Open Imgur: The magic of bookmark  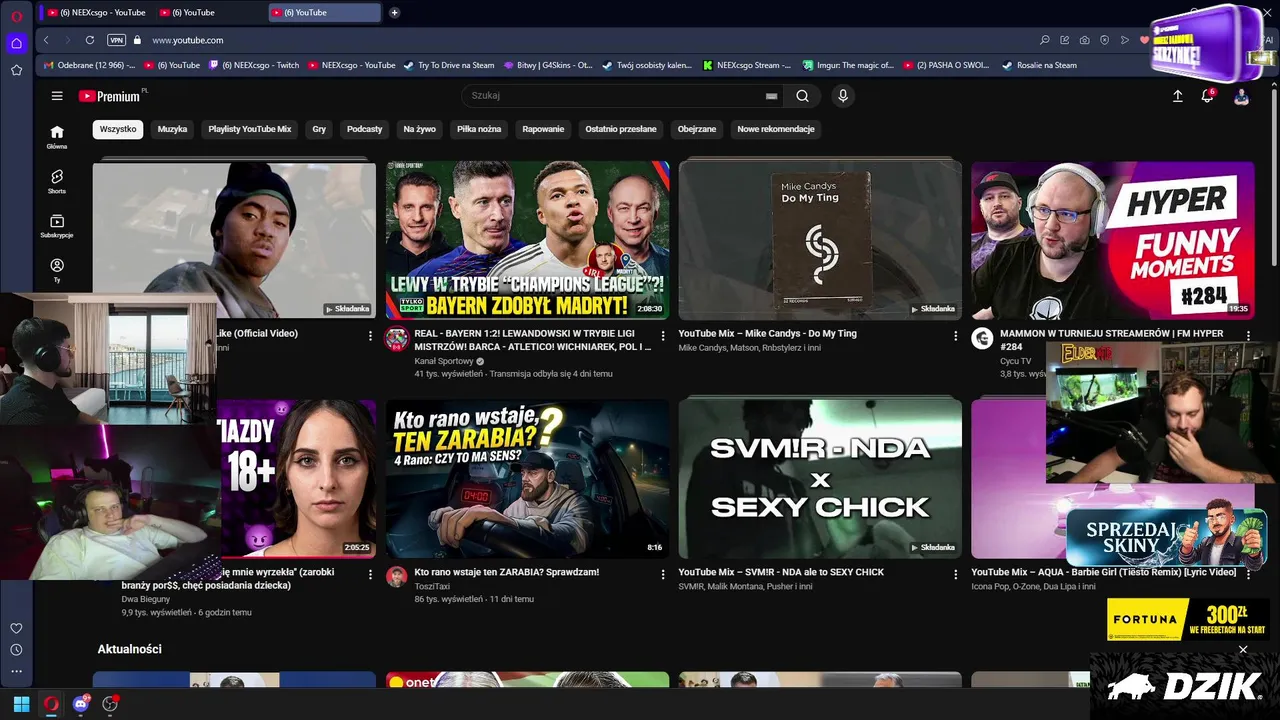(x=848, y=65)
